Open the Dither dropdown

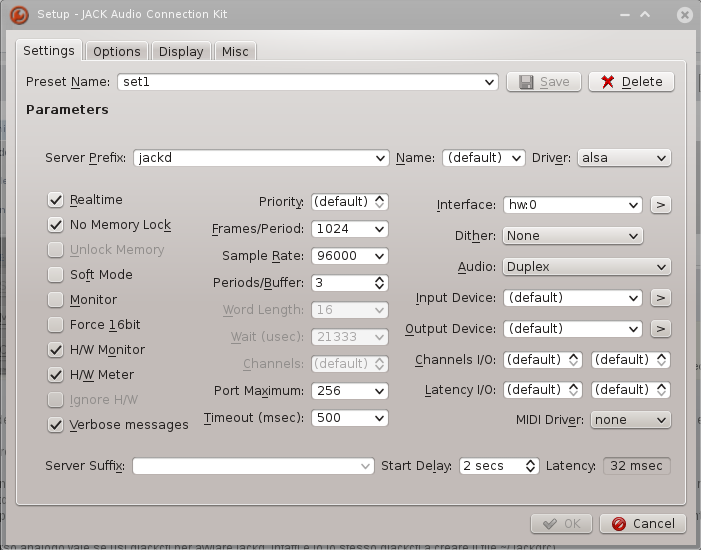[x=573, y=236]
